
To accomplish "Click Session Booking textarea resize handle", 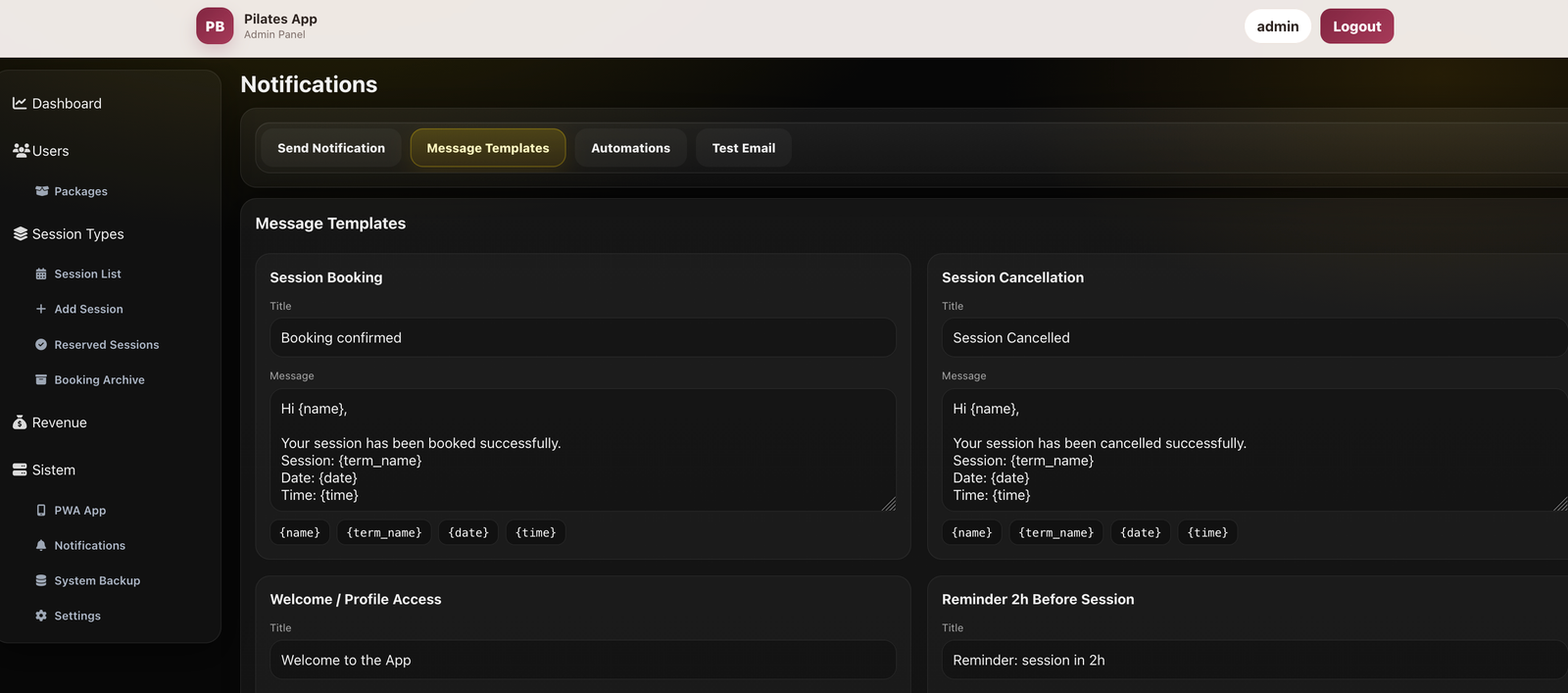I will coord(889,504).
